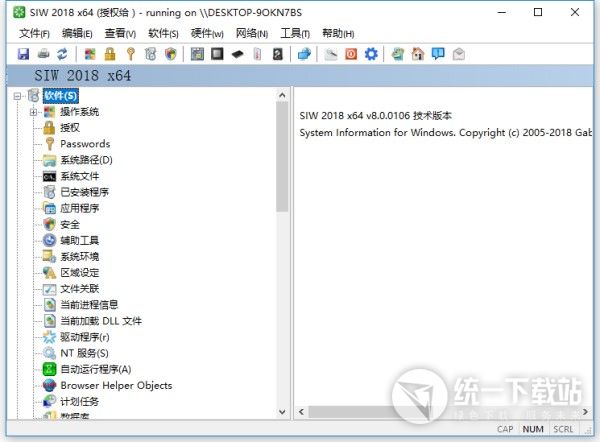
Task: Select Browser Helper Objects tree item
Action: pyautogui.click(x=115, y=385)
